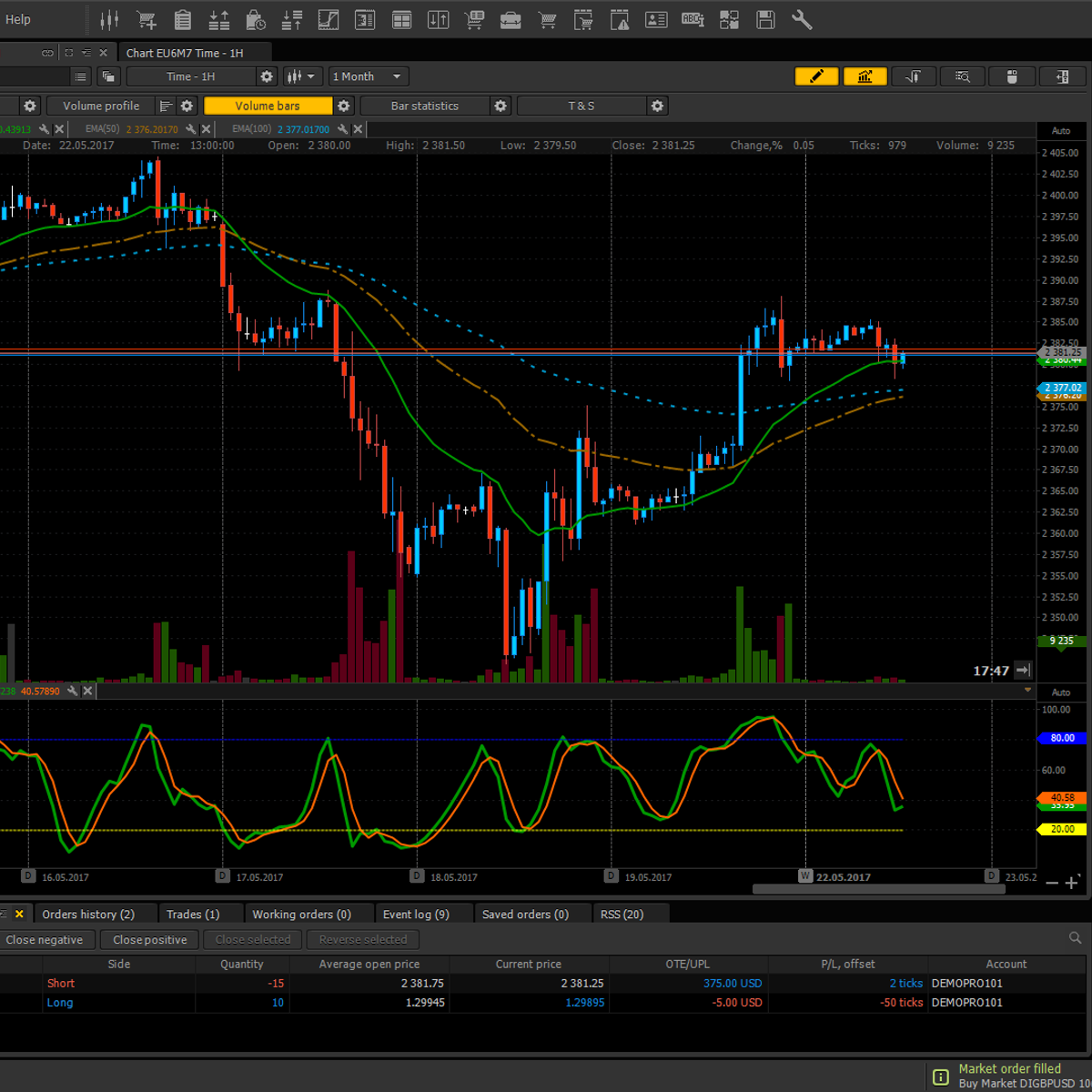This screenshot has width=1092, height=1092.
Task: Open the candlestick chart style dropdown
Action: point(300,76)
